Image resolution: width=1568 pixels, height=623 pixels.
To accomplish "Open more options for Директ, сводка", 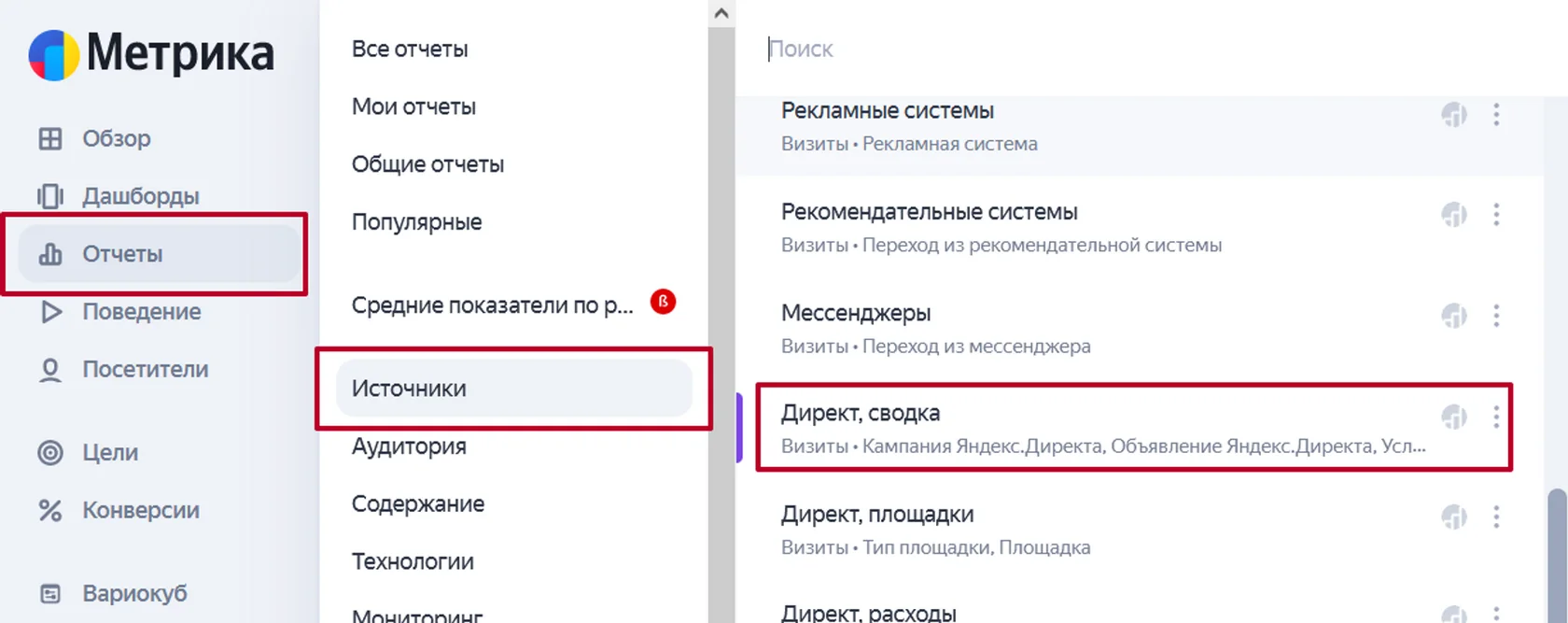I will click(1496, 417).
